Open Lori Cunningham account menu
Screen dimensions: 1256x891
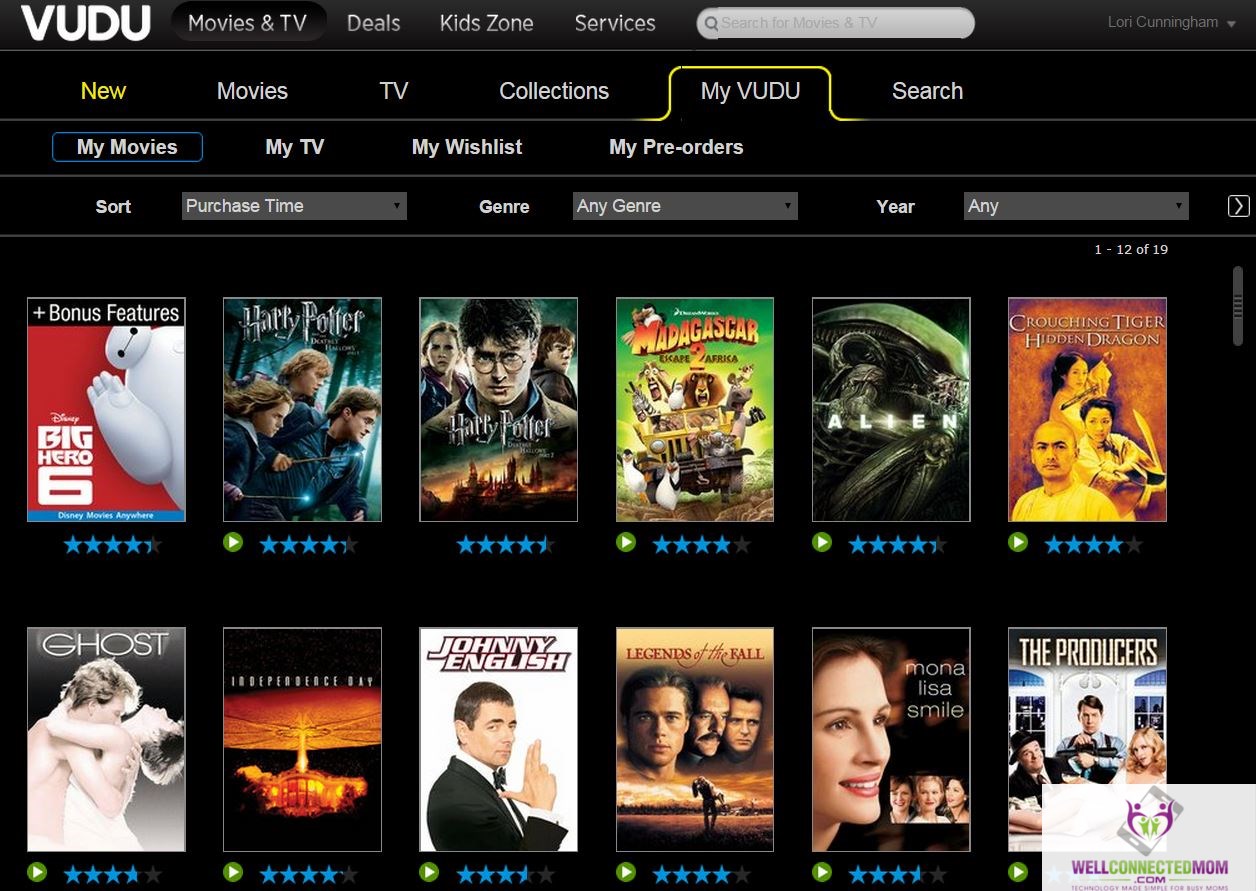pos(1172,22)
